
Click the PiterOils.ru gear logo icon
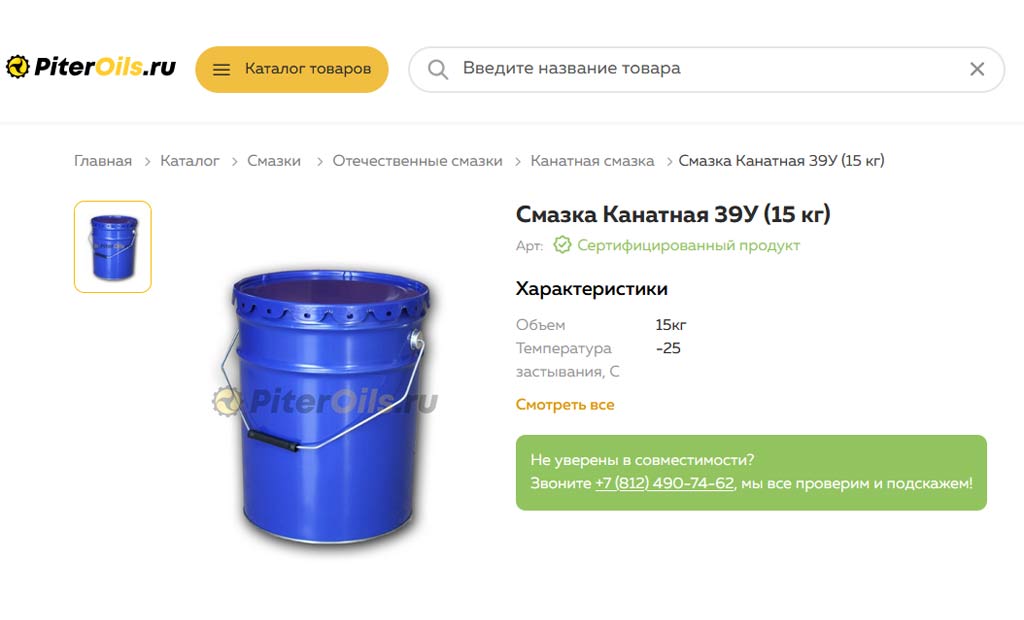(18, 67)
